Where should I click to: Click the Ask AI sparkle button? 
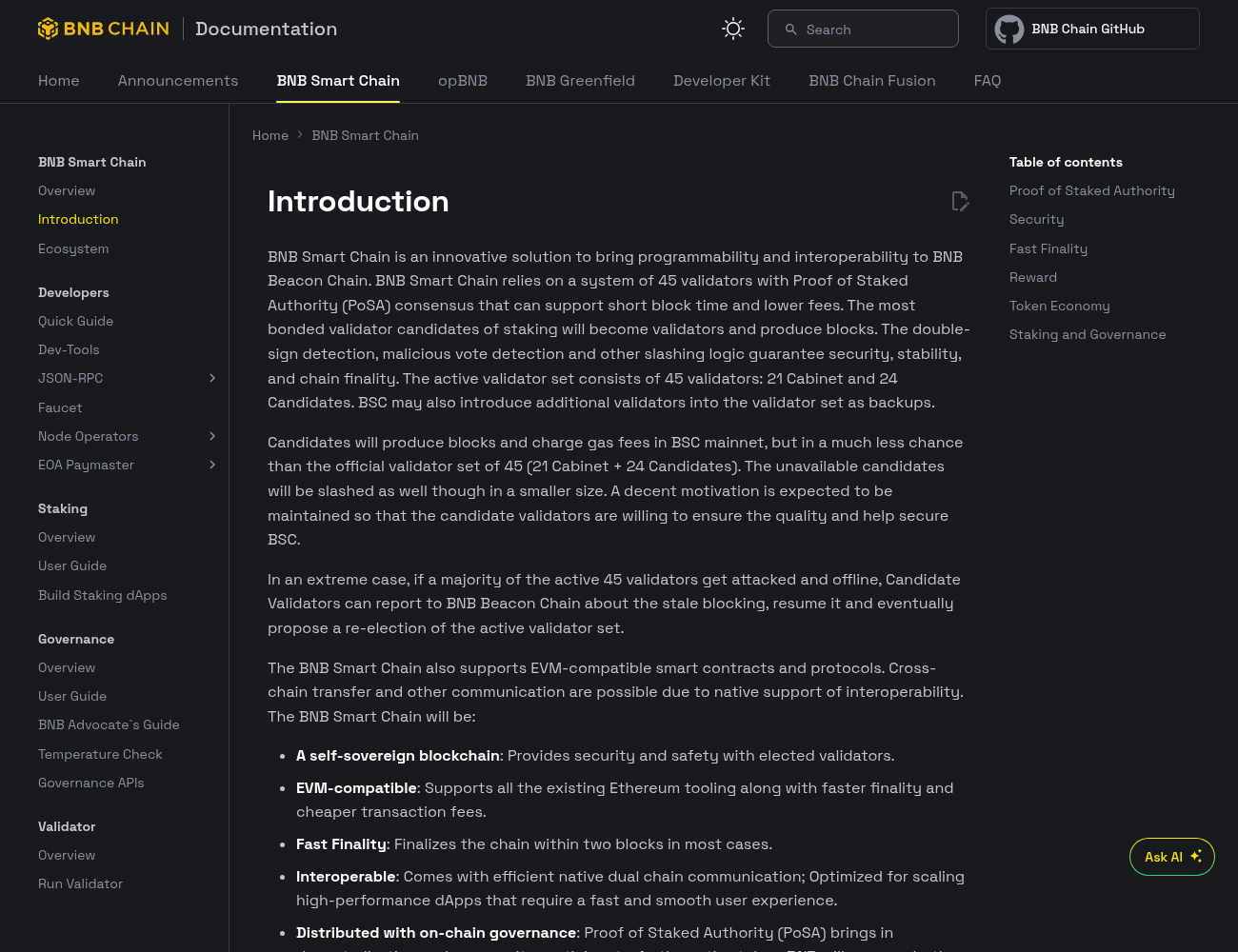coord(1172,857)
